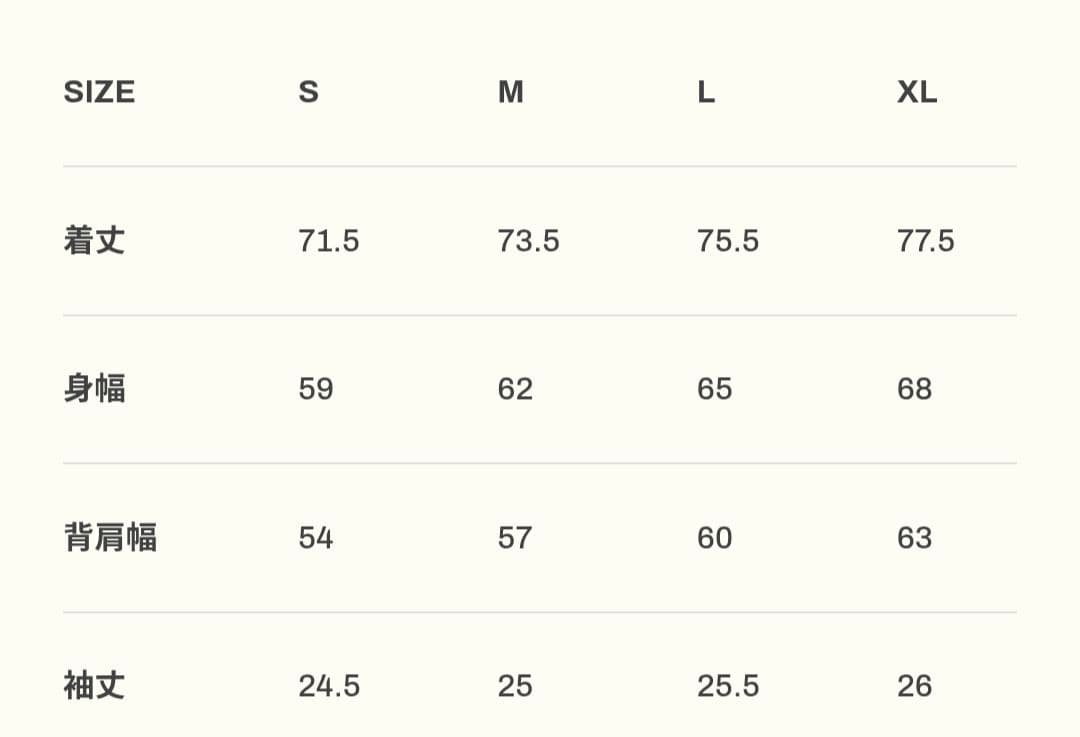
Task: Click the 54 shoulder width value
Action: 315,538
